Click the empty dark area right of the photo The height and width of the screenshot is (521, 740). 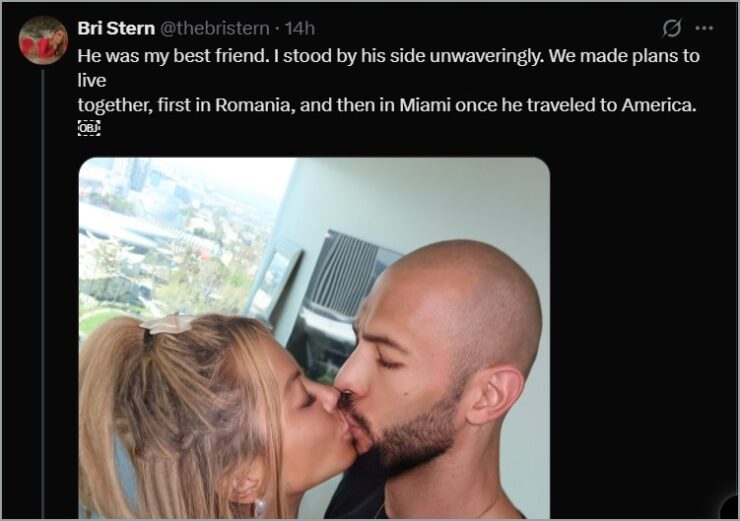click(642, 330)
